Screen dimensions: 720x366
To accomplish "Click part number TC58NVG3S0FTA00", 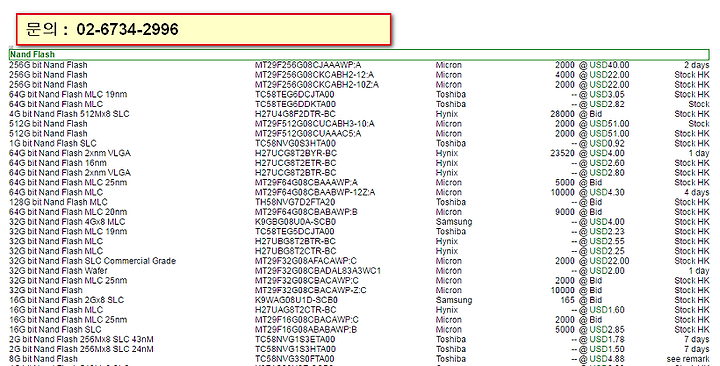I will [x=295, y=359].
